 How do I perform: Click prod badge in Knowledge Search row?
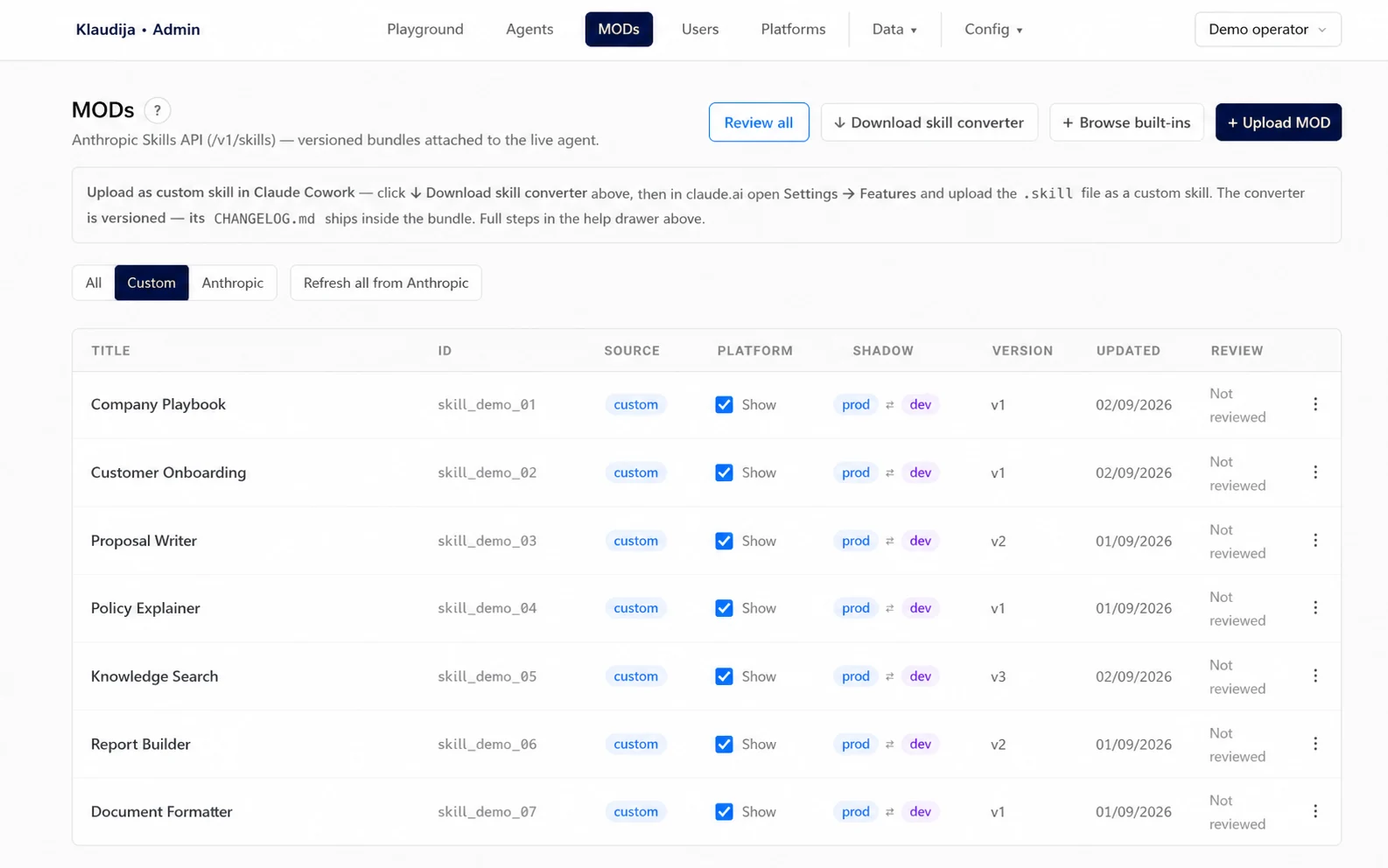coord(855,676)
